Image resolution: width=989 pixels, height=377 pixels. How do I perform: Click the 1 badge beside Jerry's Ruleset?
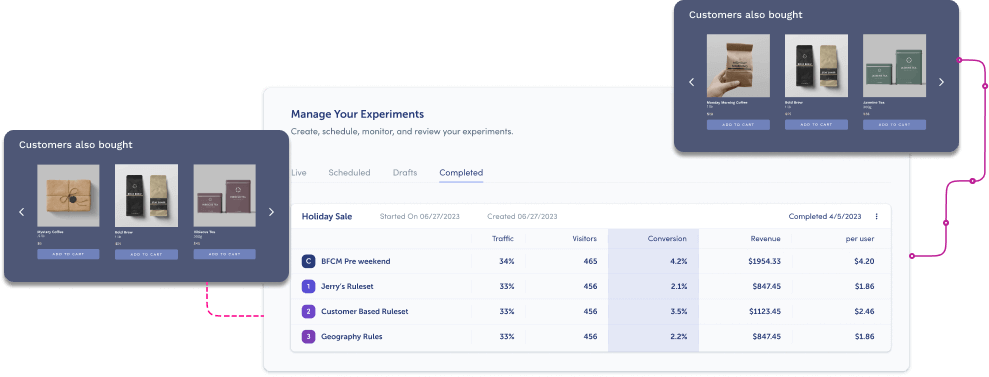(308, 286)
